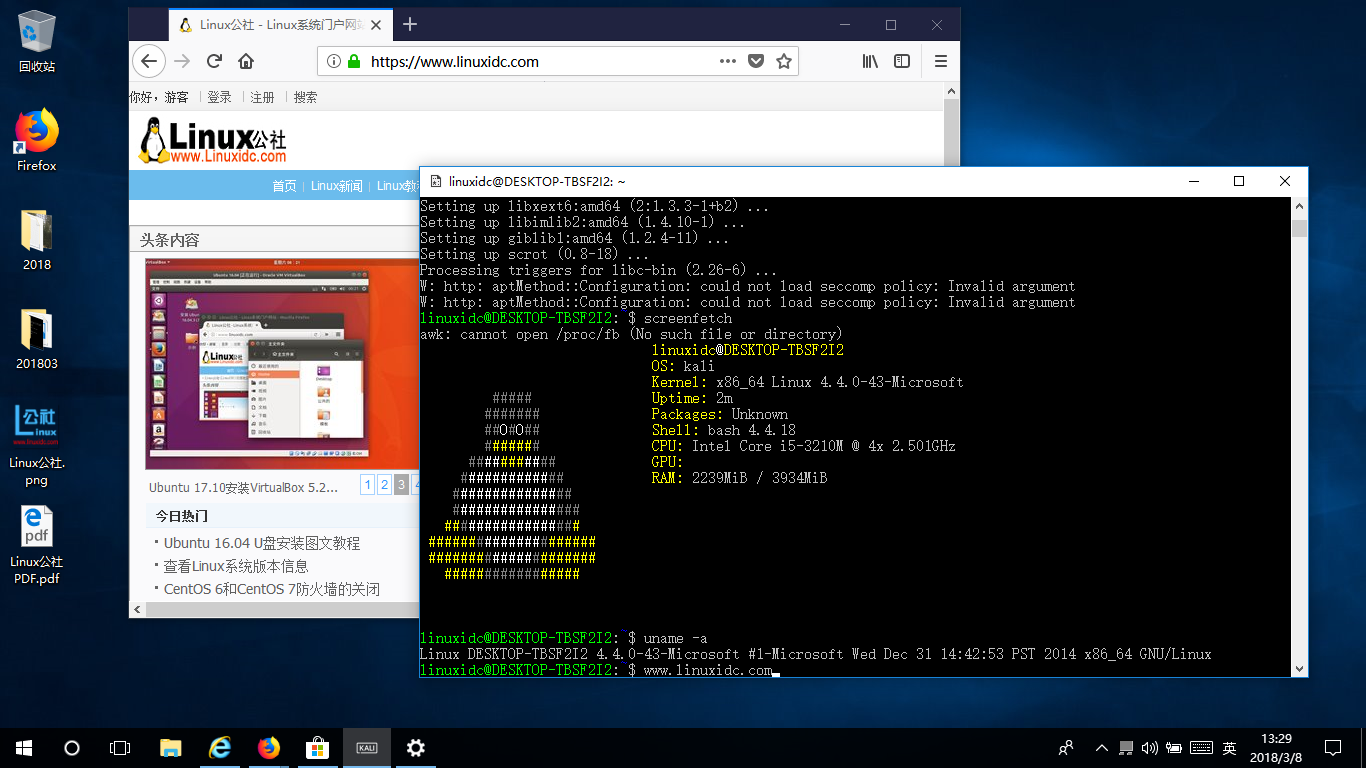
Task: Open Action Center notifications
Action: [x=1333, y=748]
